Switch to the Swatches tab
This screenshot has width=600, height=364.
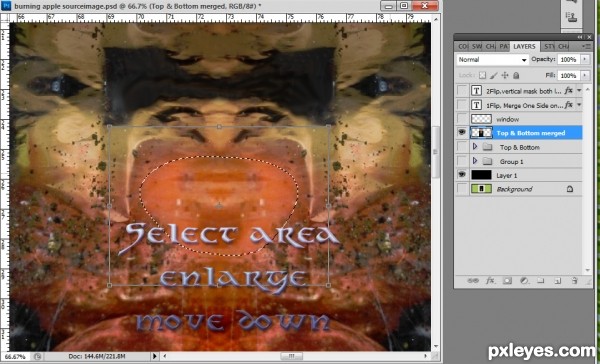point(476,46)
